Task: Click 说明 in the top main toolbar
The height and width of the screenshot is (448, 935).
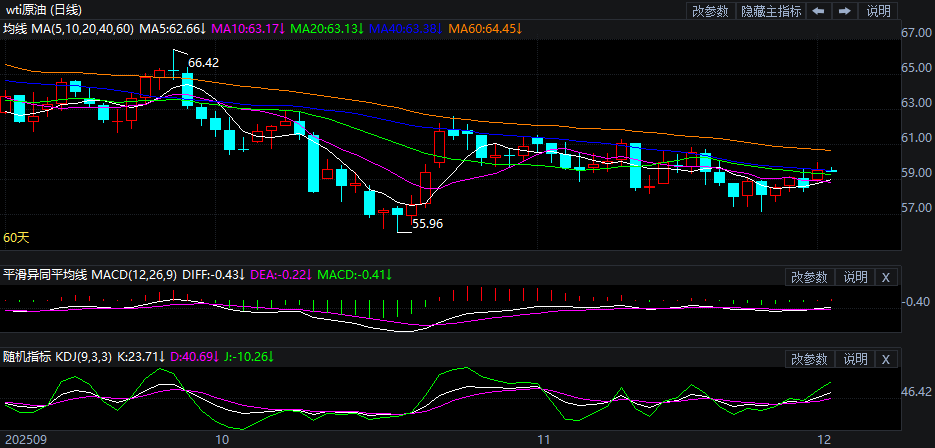Action: 878,11
